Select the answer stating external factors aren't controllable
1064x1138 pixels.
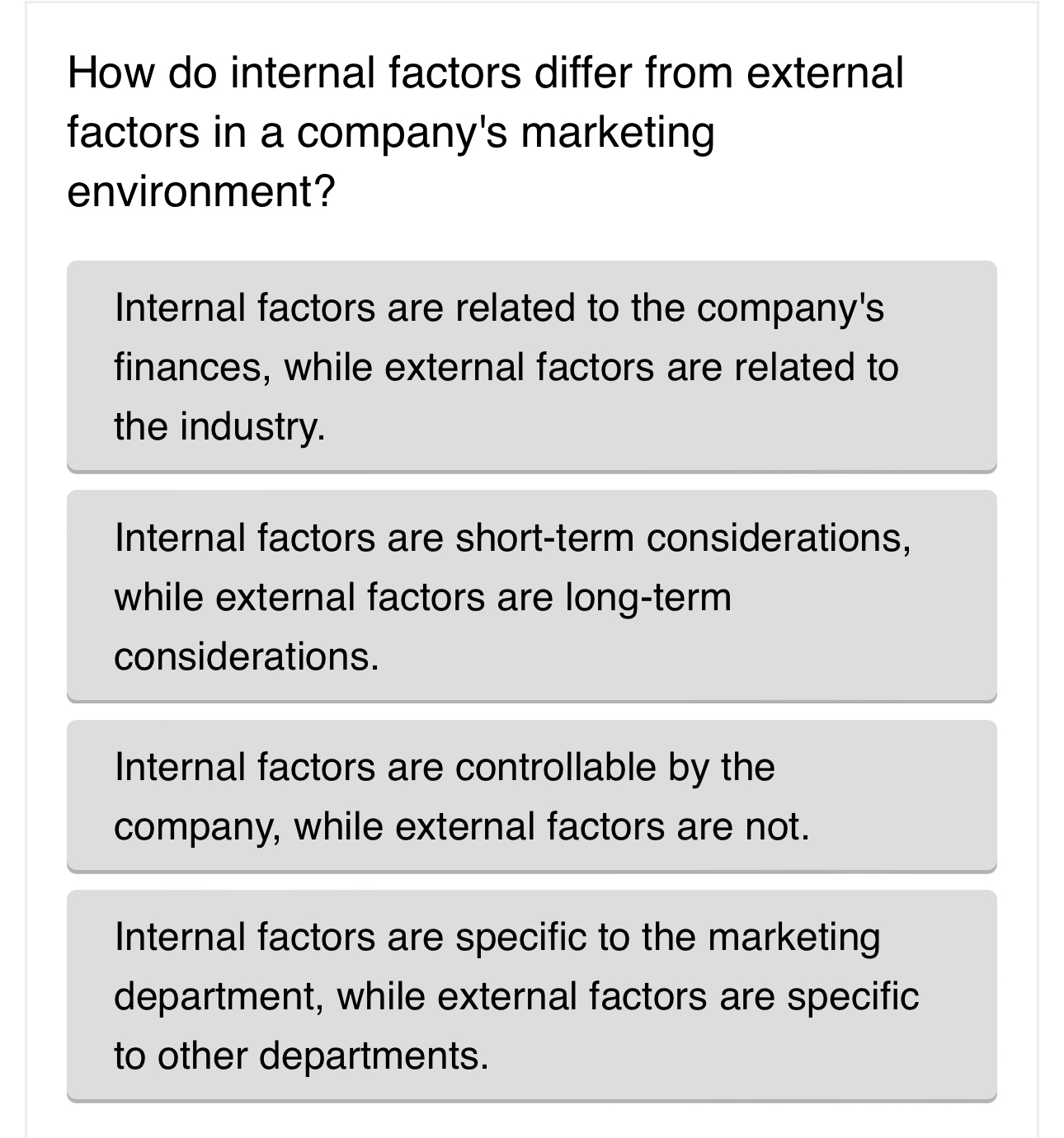pyautogui.click(x=532, y=794)
